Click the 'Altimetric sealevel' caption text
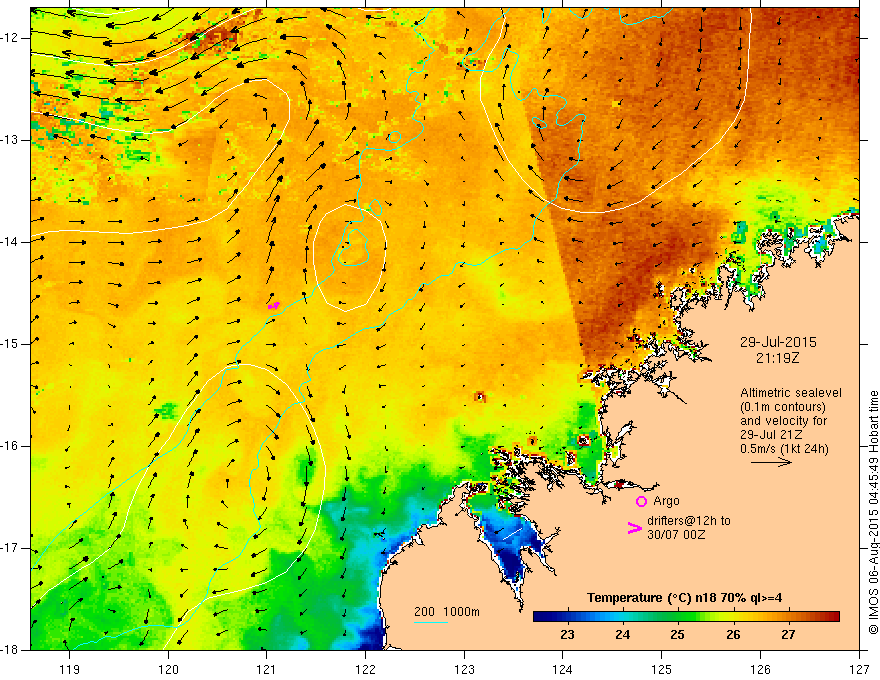The width and height of the screenshot is (880, 680). 791,393
